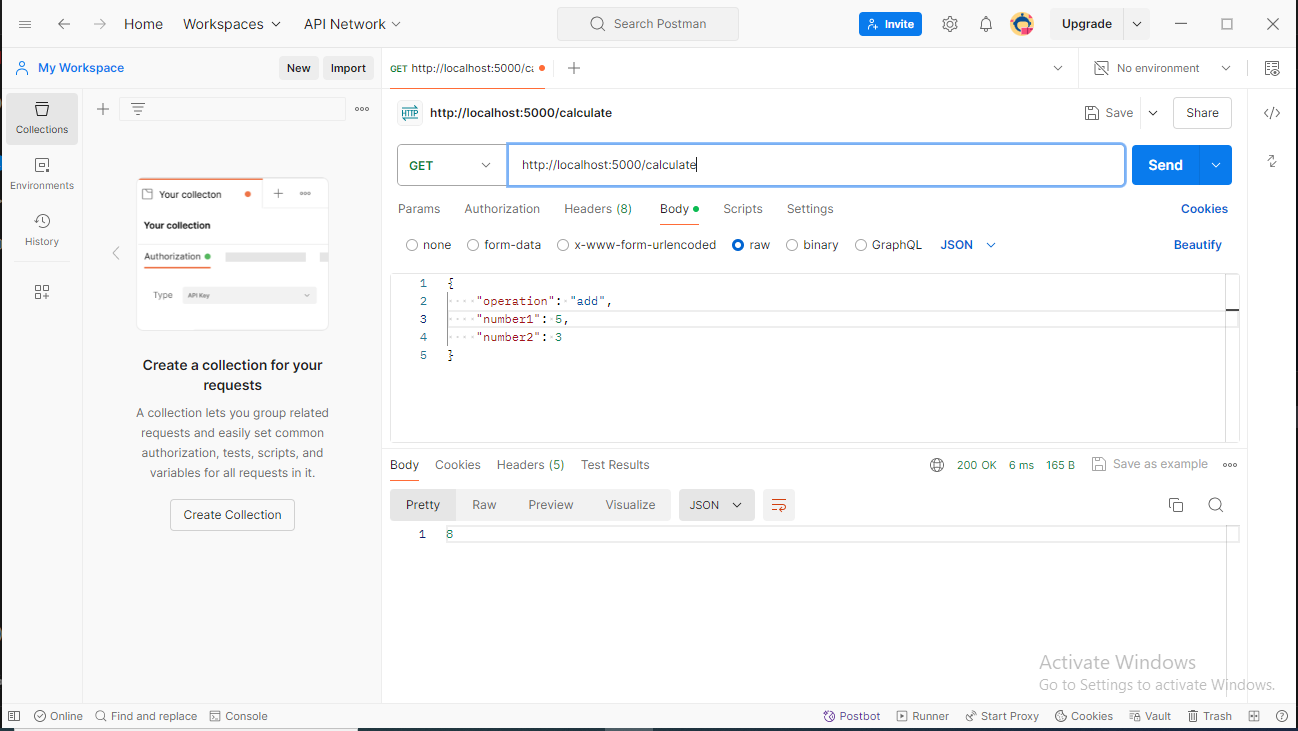Switch to the Headers (8) request tab
Viewport: 1298px width, 731px height.
[x=598, y=209]
